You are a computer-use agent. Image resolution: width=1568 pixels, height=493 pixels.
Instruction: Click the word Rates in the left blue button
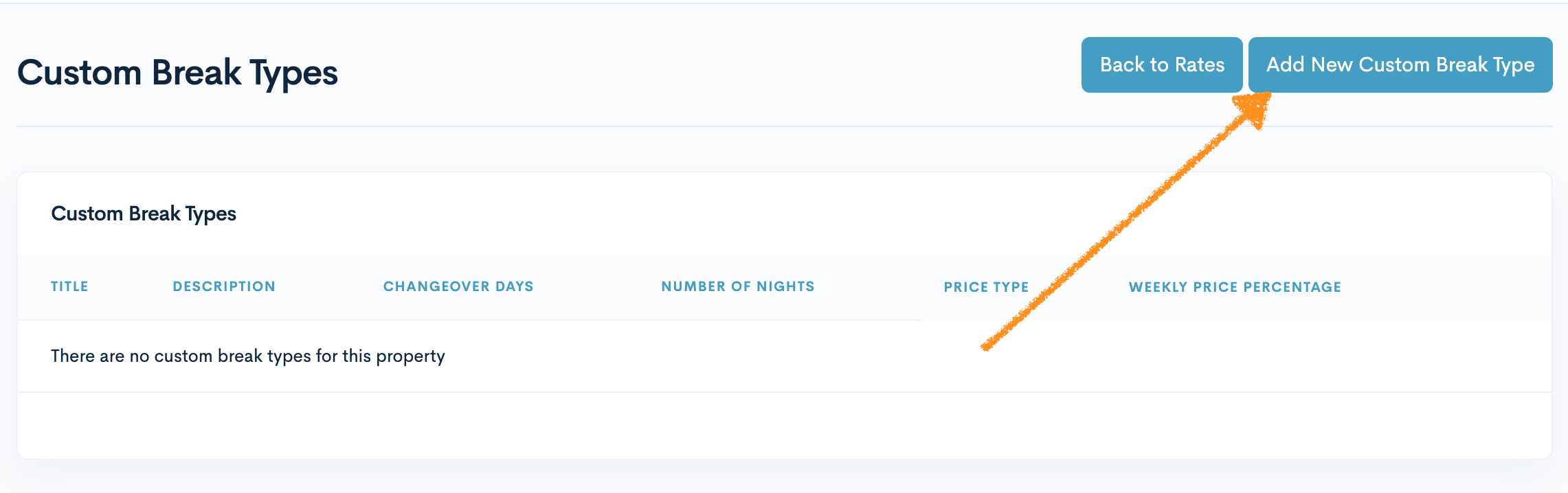[1200, 65]
